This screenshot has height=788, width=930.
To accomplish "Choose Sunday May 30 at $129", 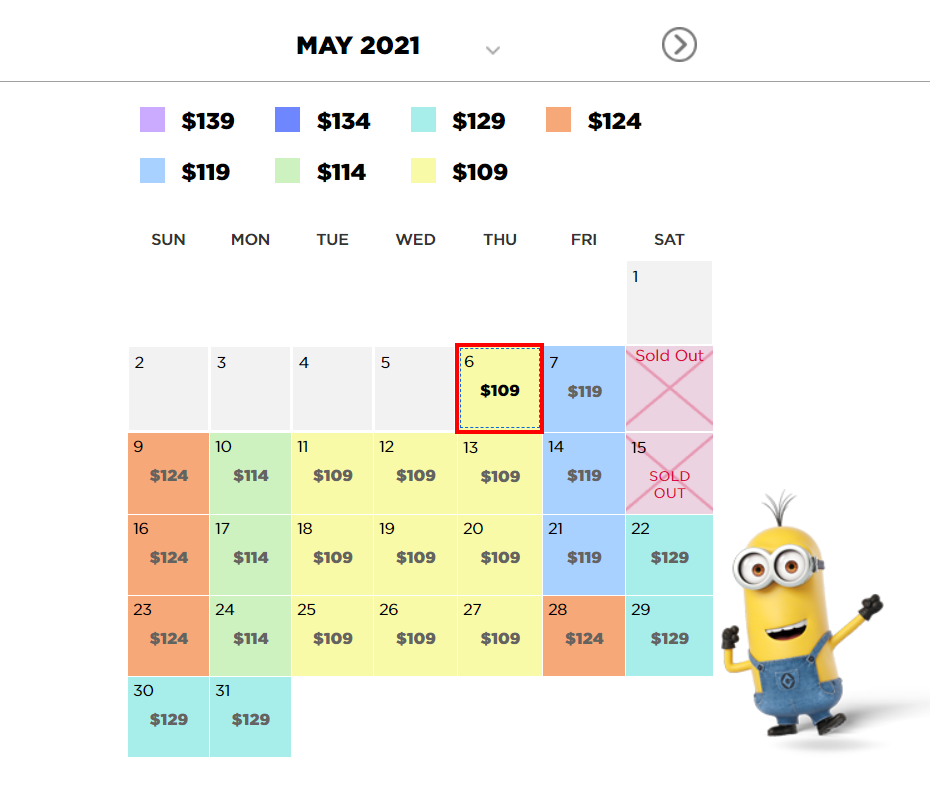I will pos(168,717).
